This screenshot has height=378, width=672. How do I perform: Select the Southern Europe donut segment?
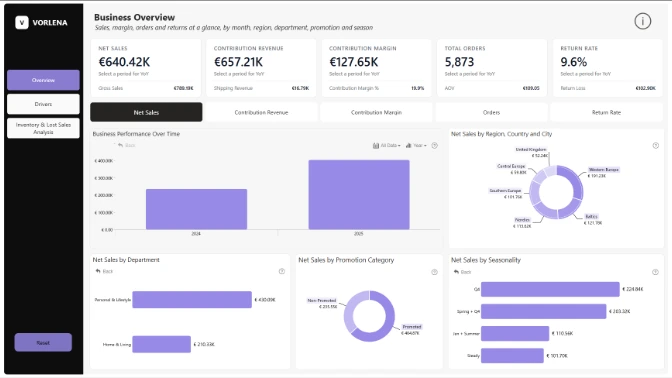[x=534, y=192]
